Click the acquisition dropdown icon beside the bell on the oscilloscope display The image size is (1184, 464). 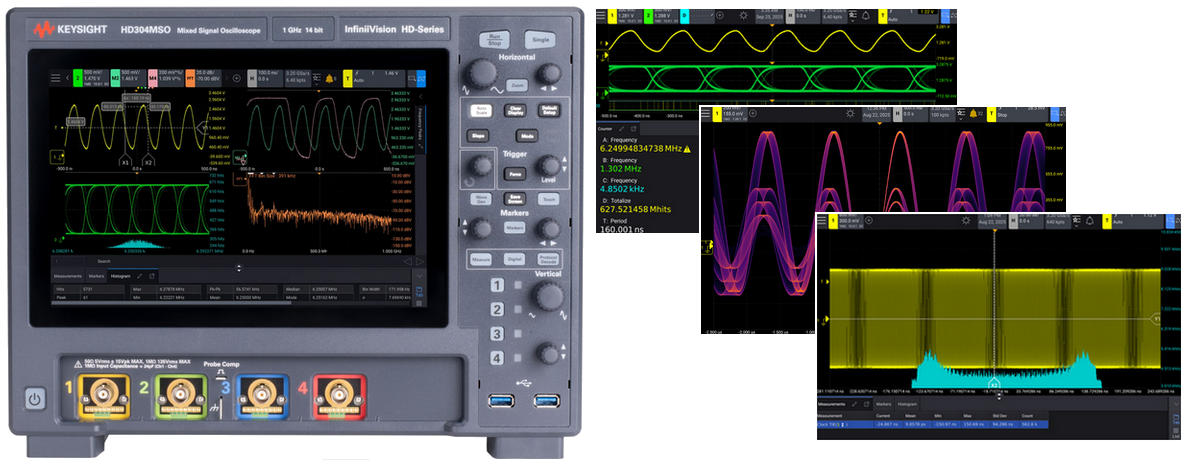pos(316,78)
